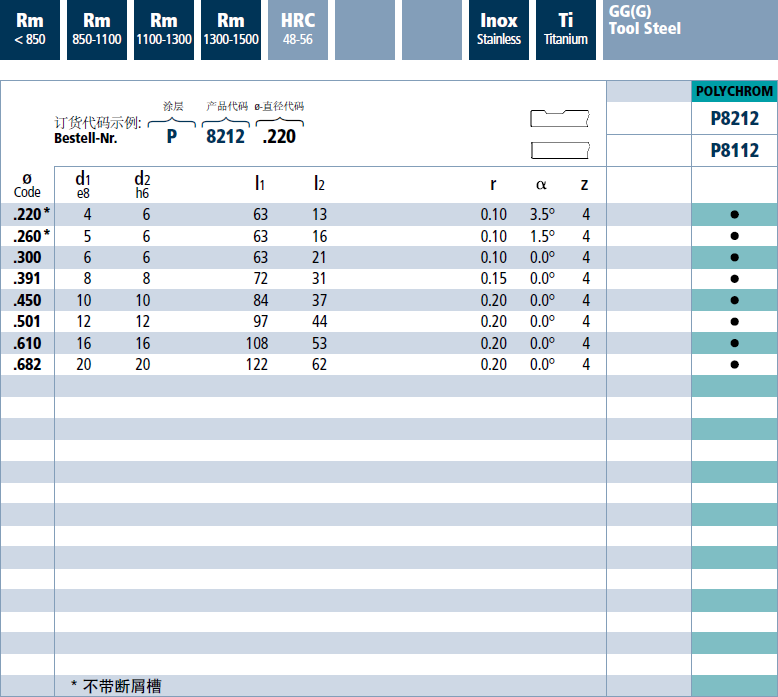Click the POLYCHROM coating header

click(734, 91)
